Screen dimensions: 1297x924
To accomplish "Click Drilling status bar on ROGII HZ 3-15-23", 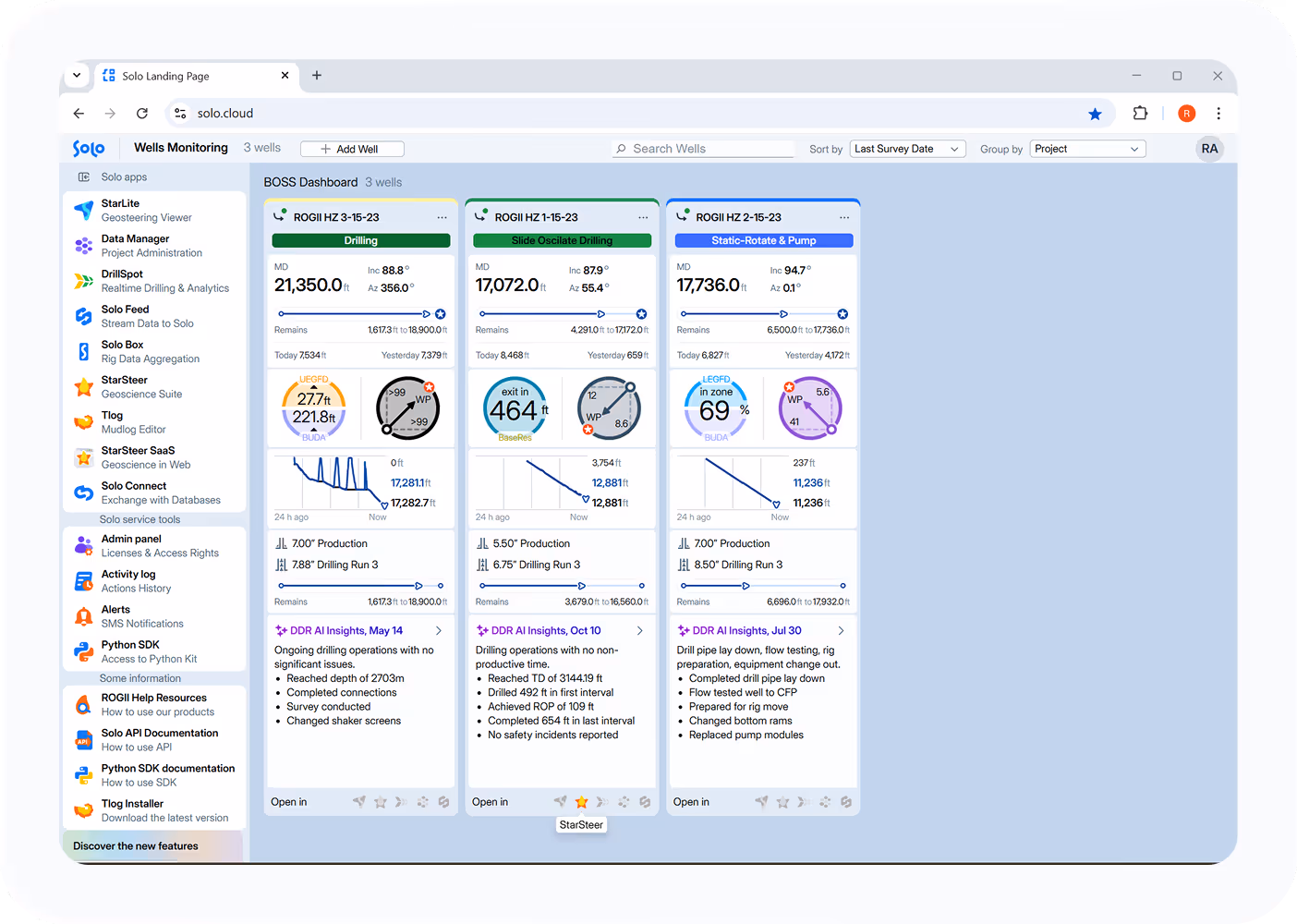I will pos(361,240).
